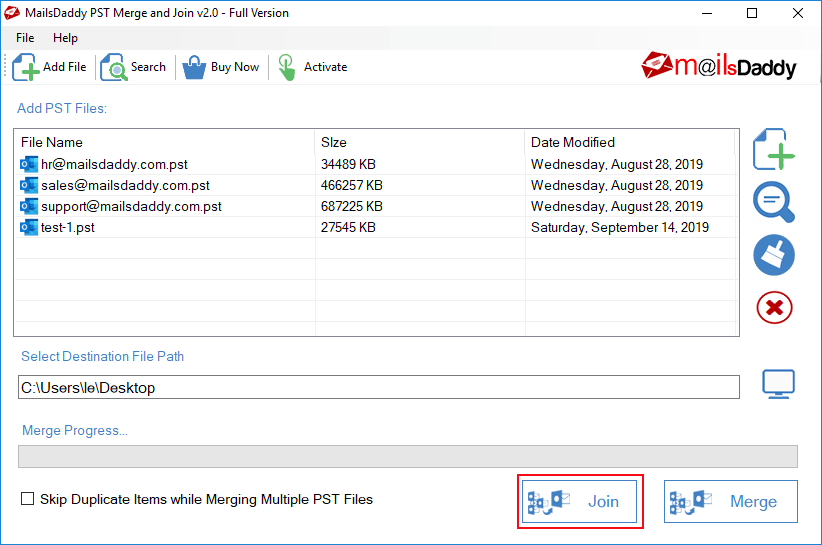Minimize the application window
Viewport: 822px width, 545px height.
click(707, 13)
